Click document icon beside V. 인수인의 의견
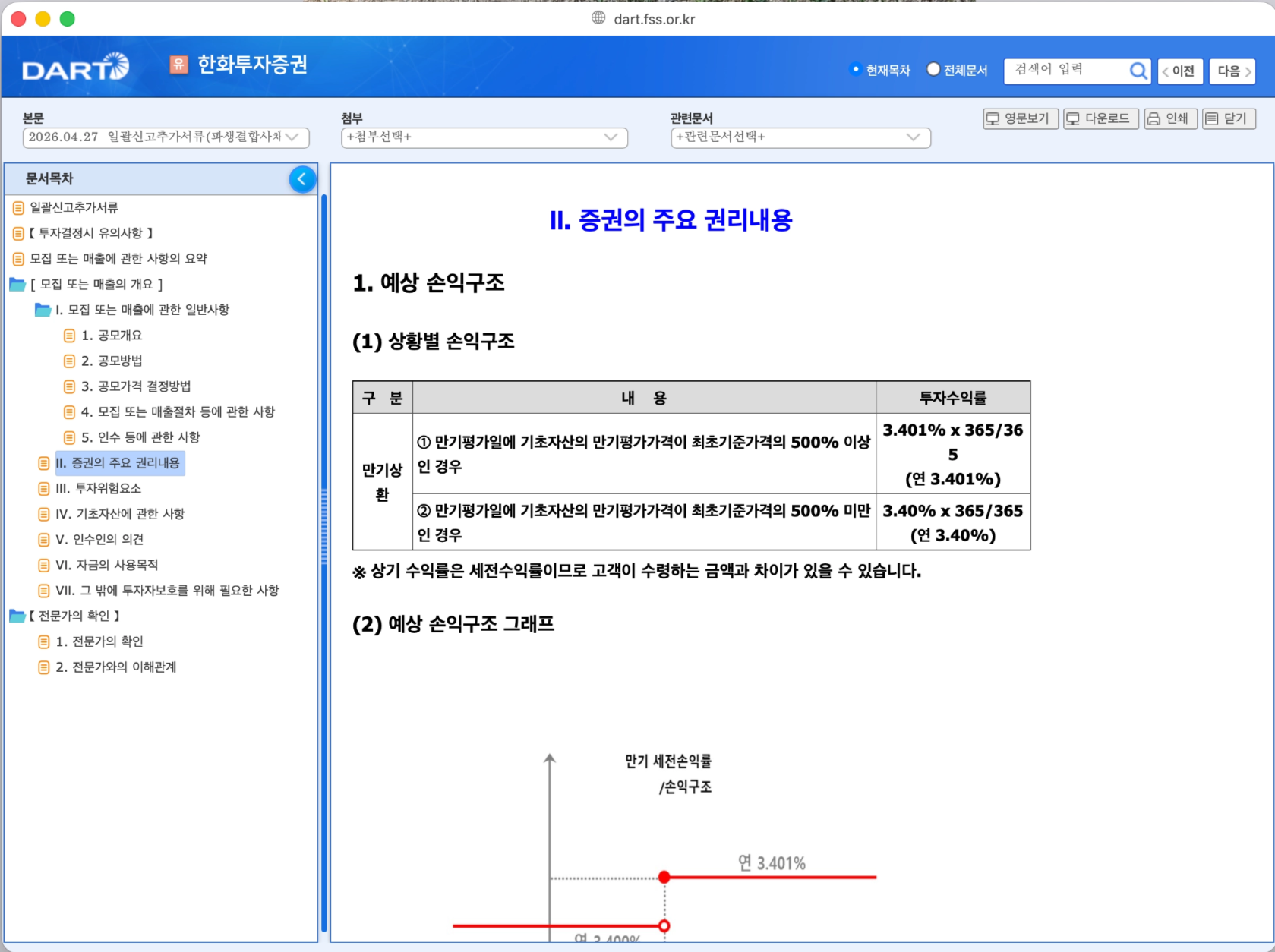1275x952 pixels. tap(44, 540)
